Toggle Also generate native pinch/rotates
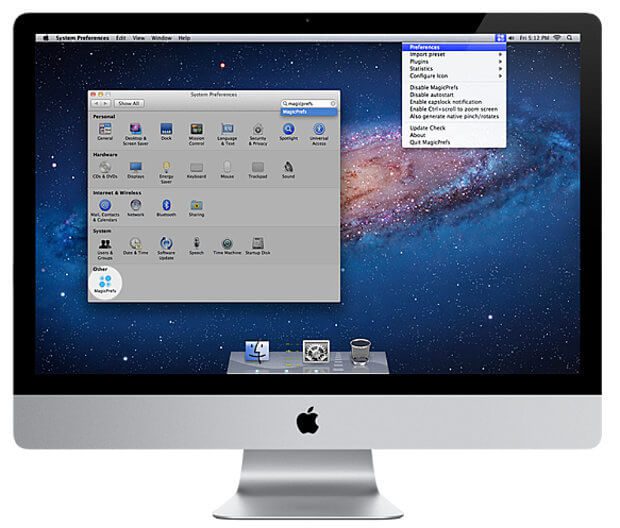620x528 pixels. (x=454, y=116)
